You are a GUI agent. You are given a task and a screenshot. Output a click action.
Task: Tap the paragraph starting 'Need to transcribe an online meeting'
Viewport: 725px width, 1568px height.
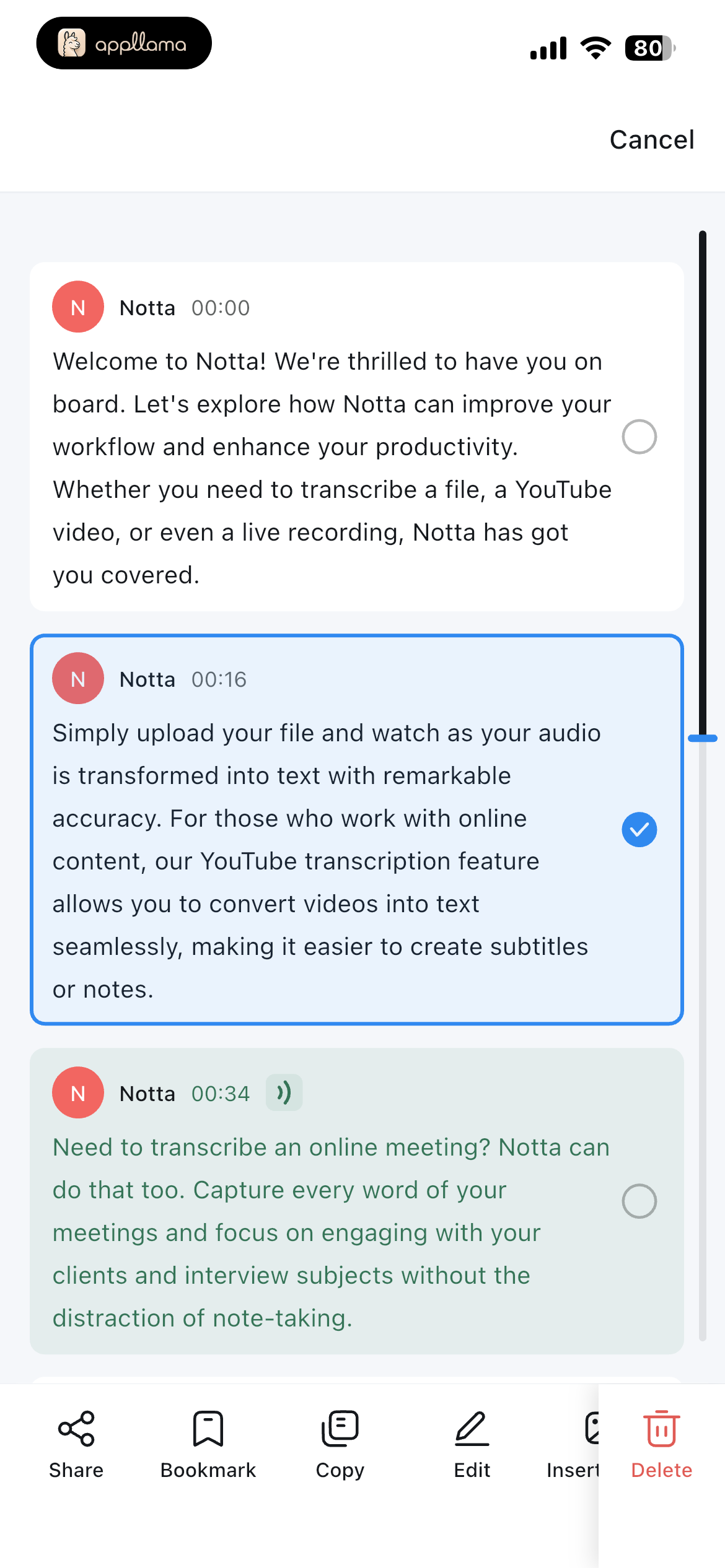tap(332, 1232)
